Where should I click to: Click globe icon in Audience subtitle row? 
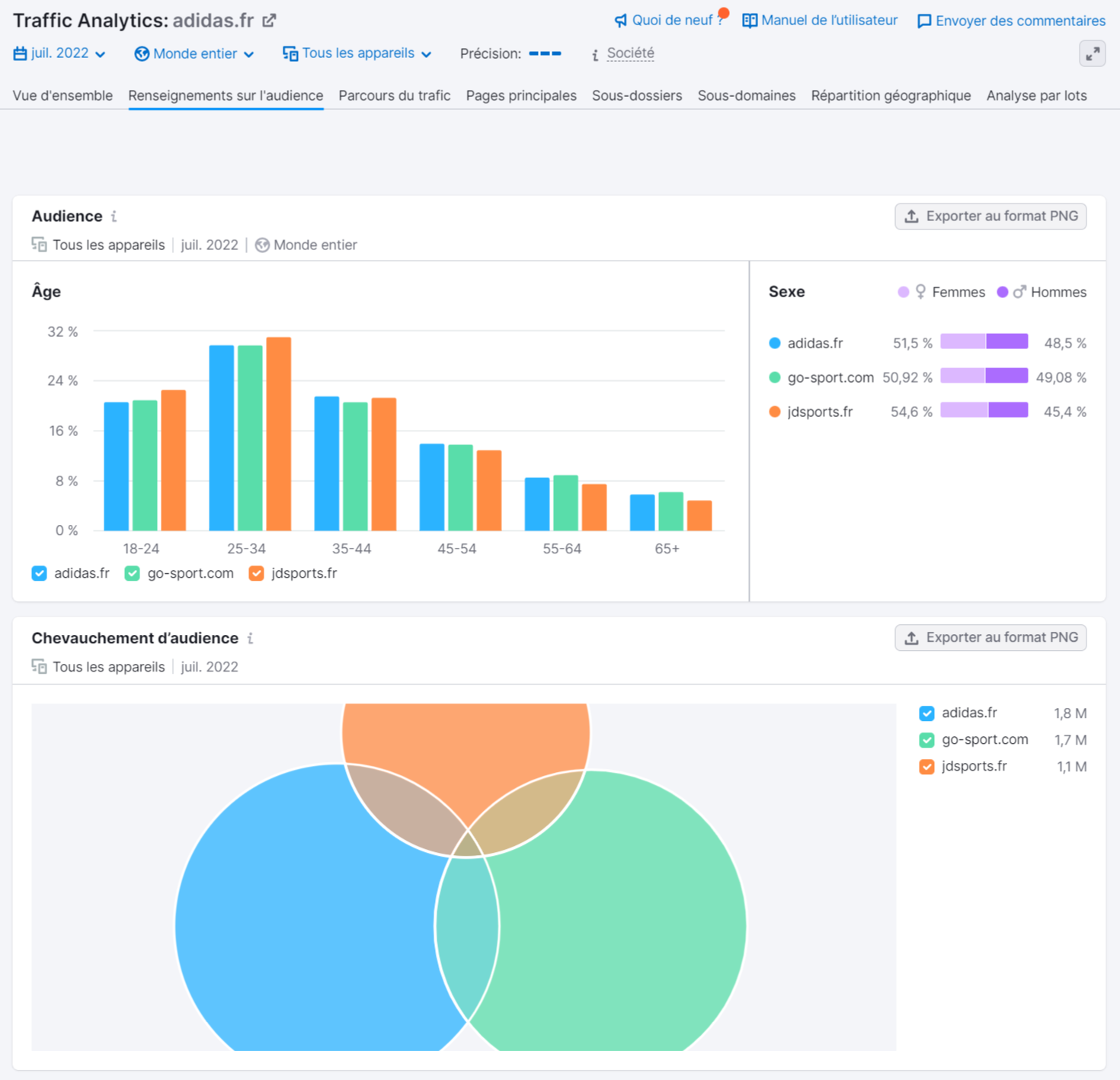(x=262, y=245)
